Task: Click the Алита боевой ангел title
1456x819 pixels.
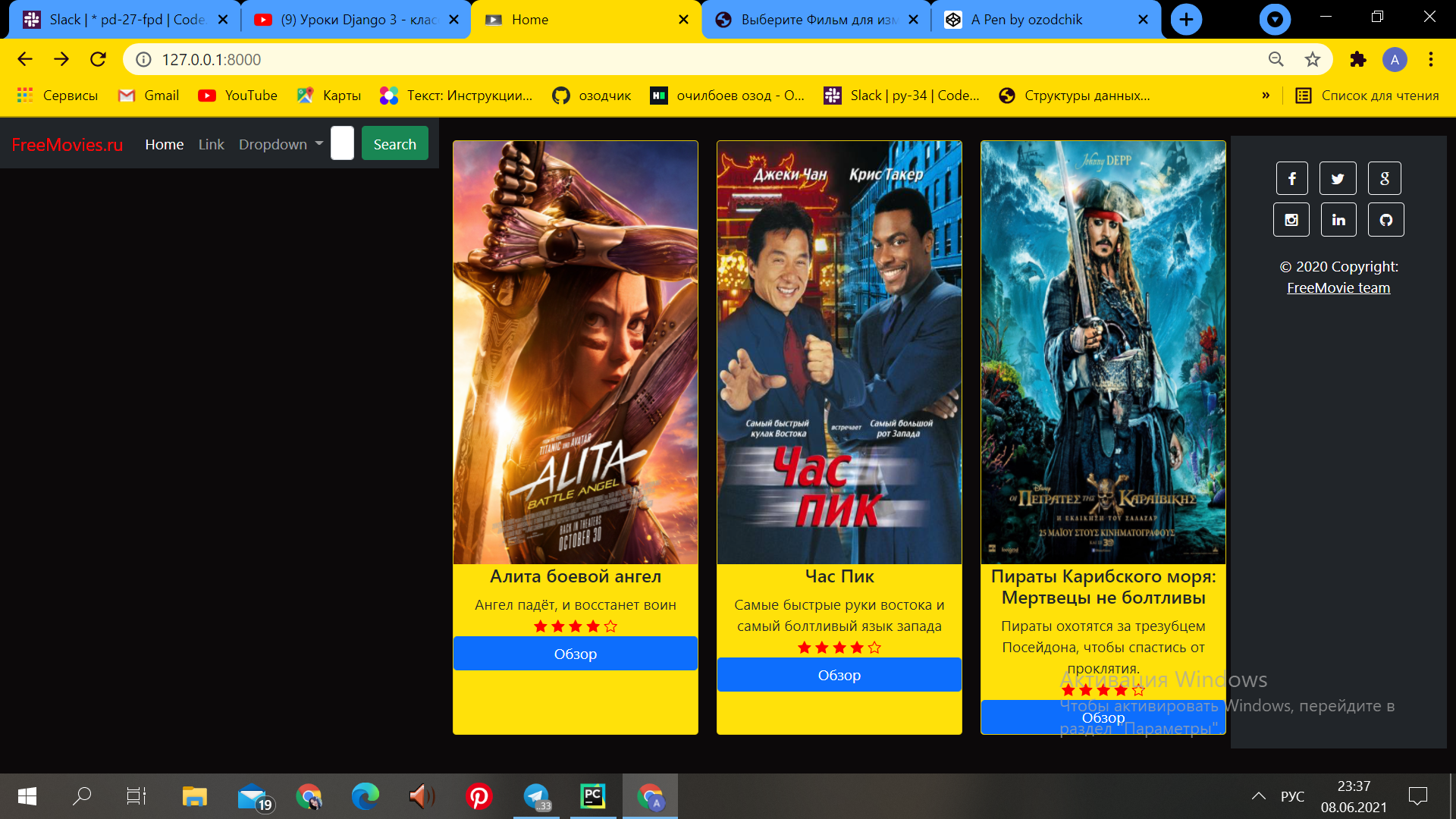Action: (576, 576)
